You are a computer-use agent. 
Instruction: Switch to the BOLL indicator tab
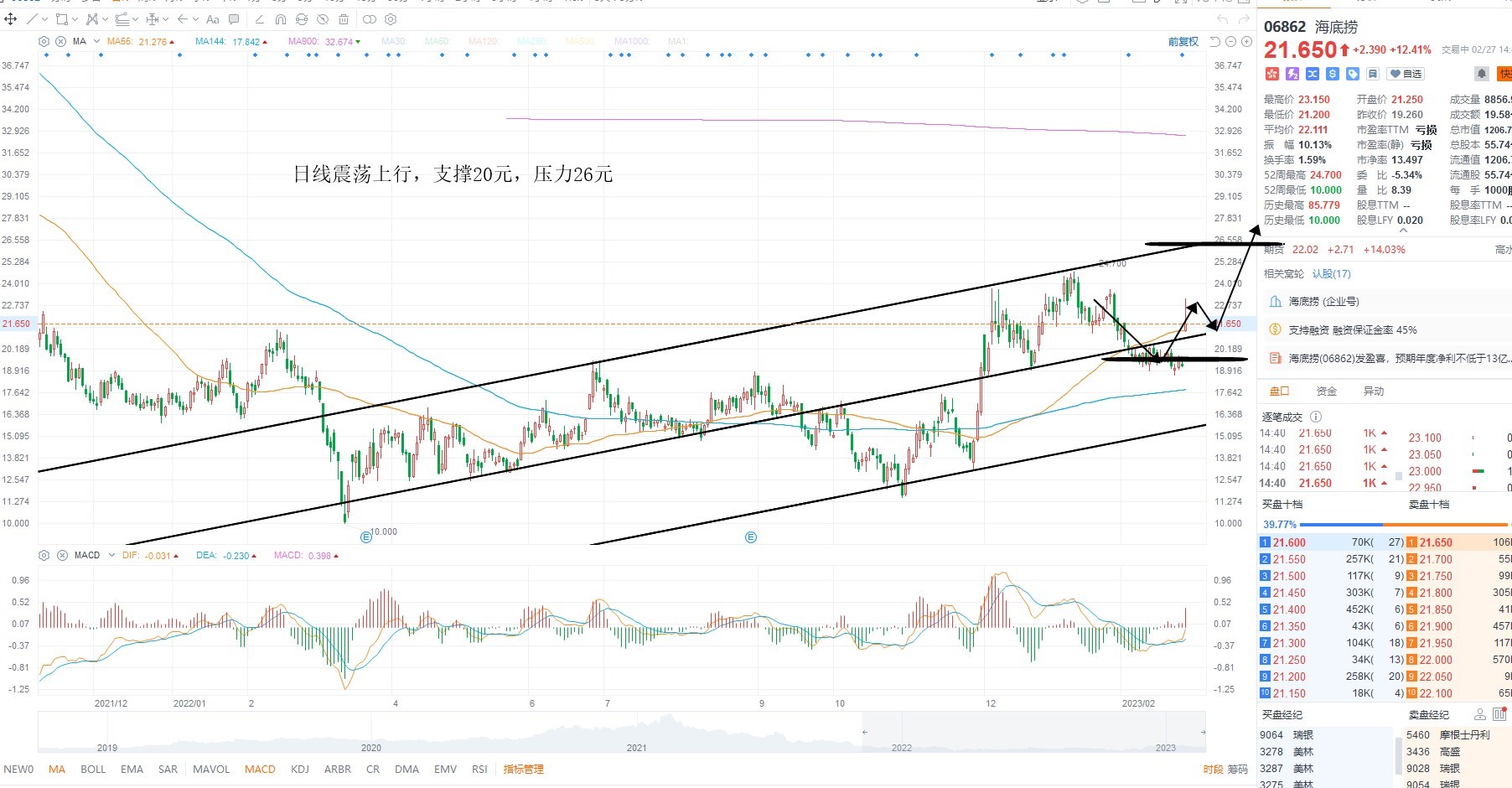(x=93, y=769)
